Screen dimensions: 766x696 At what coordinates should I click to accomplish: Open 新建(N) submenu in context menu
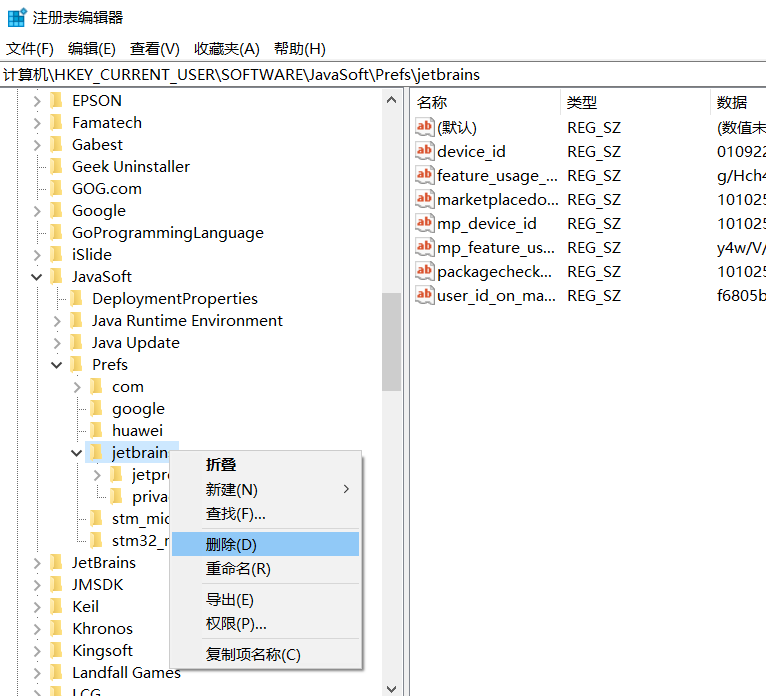(x=232, y=489)
